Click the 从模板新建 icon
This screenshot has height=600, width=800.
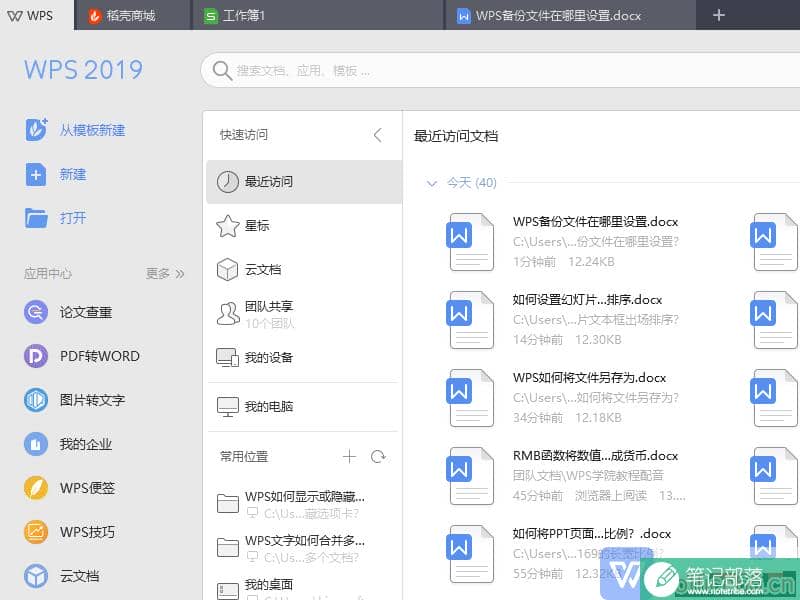pos(36,130)
